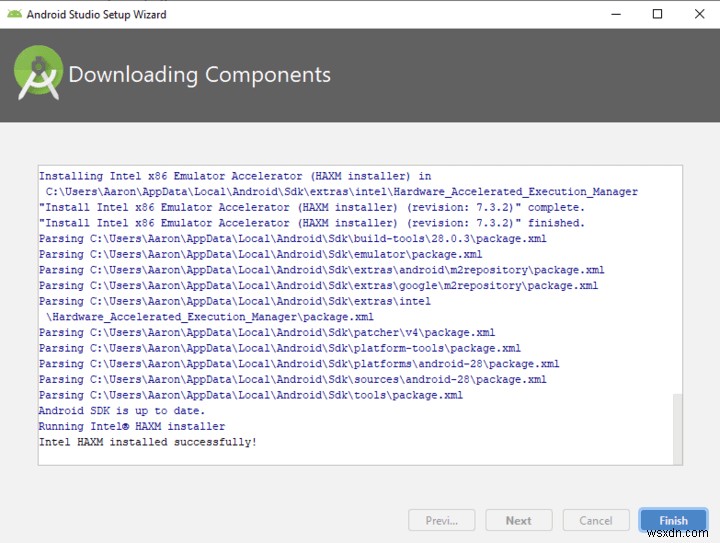
Task: Click the disabled Cancel button
Action: coord(595,520)
